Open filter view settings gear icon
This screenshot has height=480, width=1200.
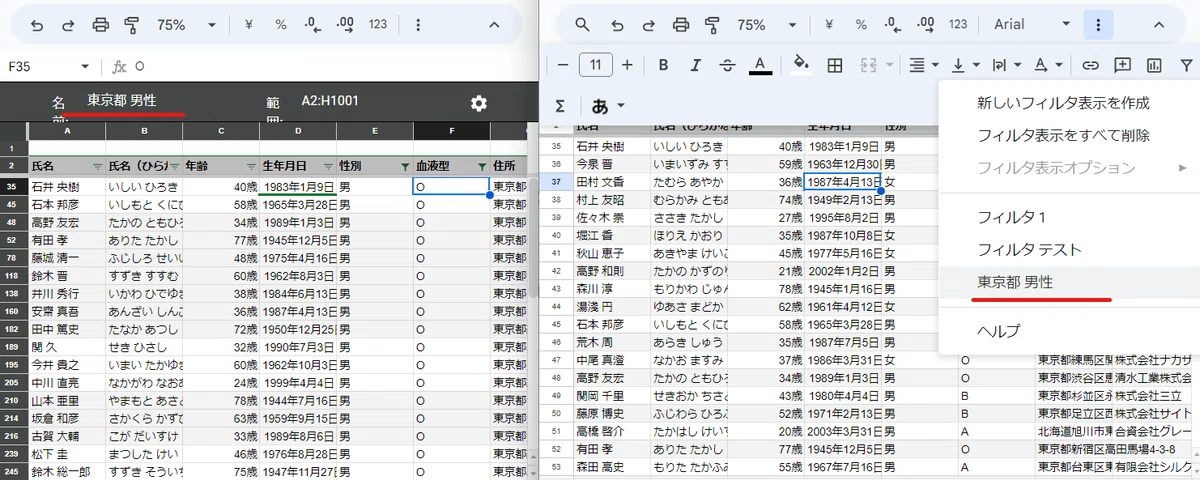(479, 103)
